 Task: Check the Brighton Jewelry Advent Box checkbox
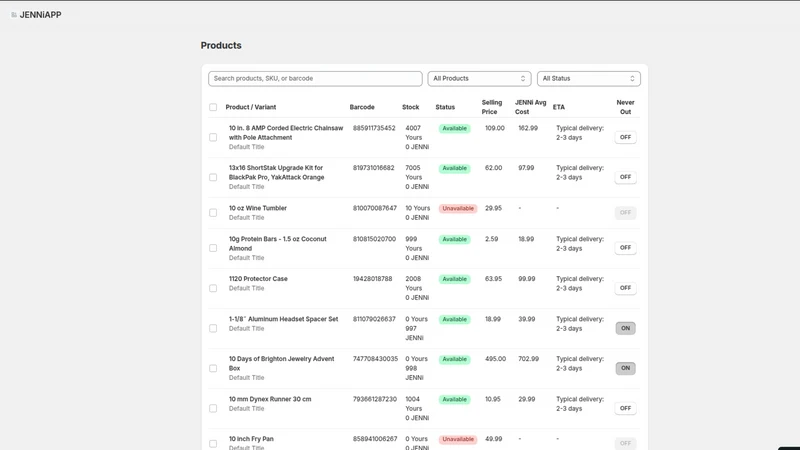(213, 368)
